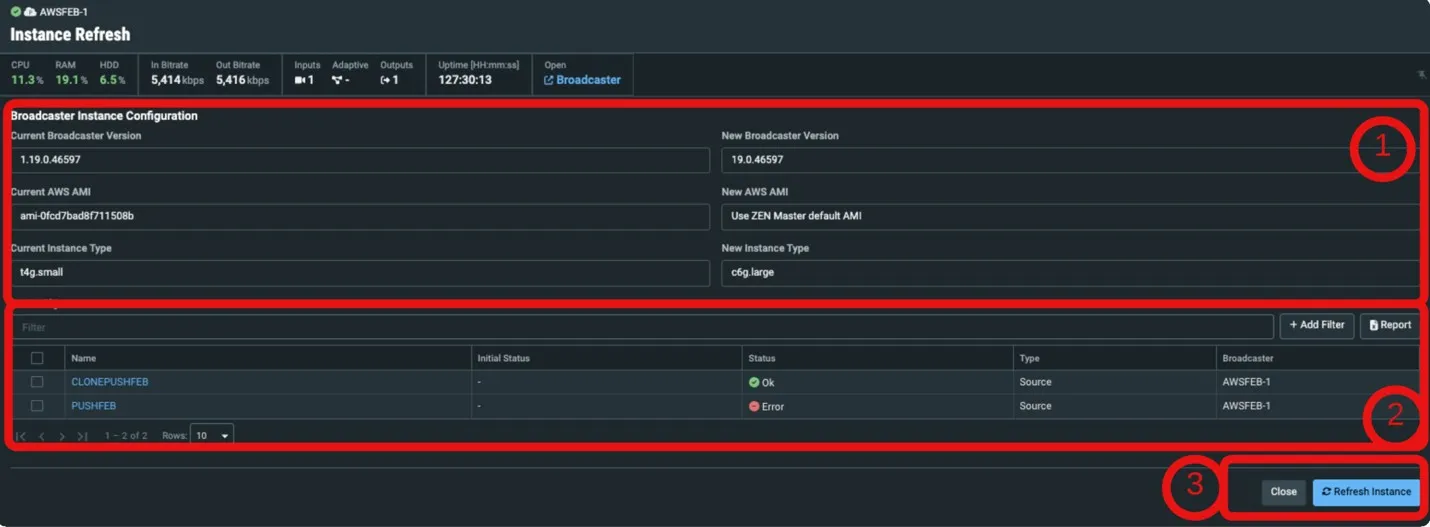
Task: Open the PUSHFEB source link
Action: tap(94, 406)
